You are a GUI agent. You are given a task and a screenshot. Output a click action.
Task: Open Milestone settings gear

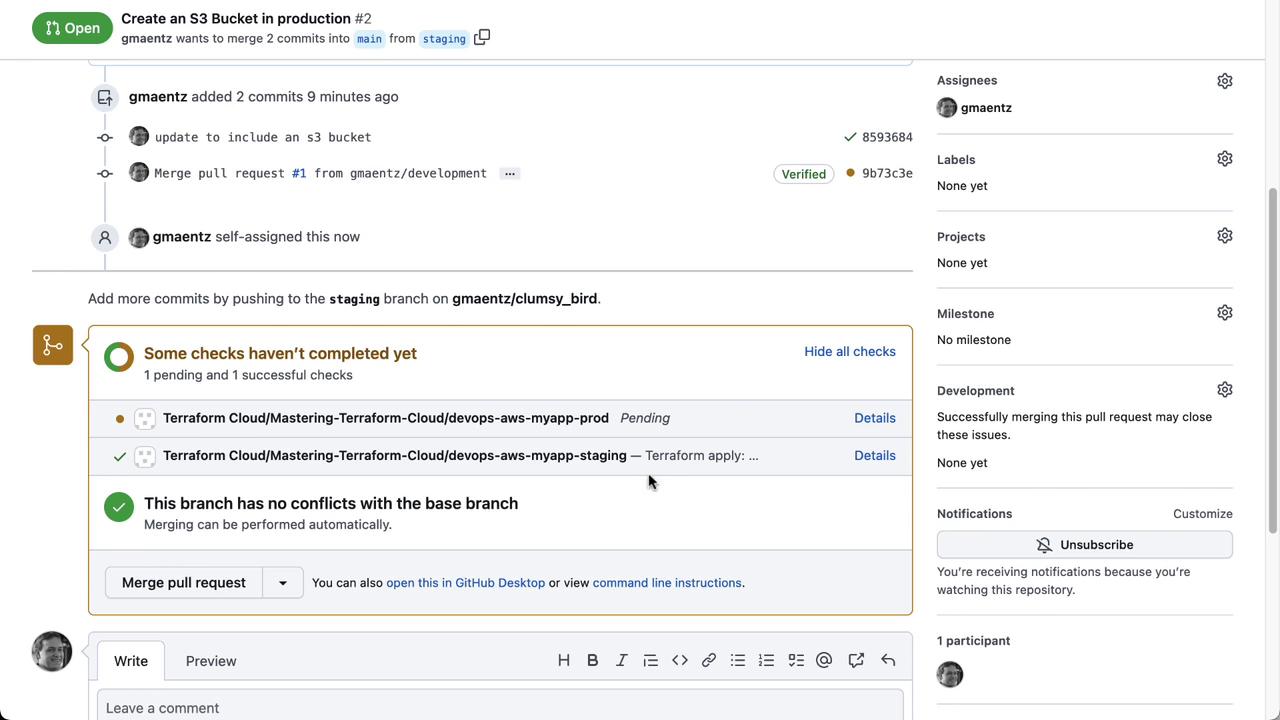coord(1225,313)
